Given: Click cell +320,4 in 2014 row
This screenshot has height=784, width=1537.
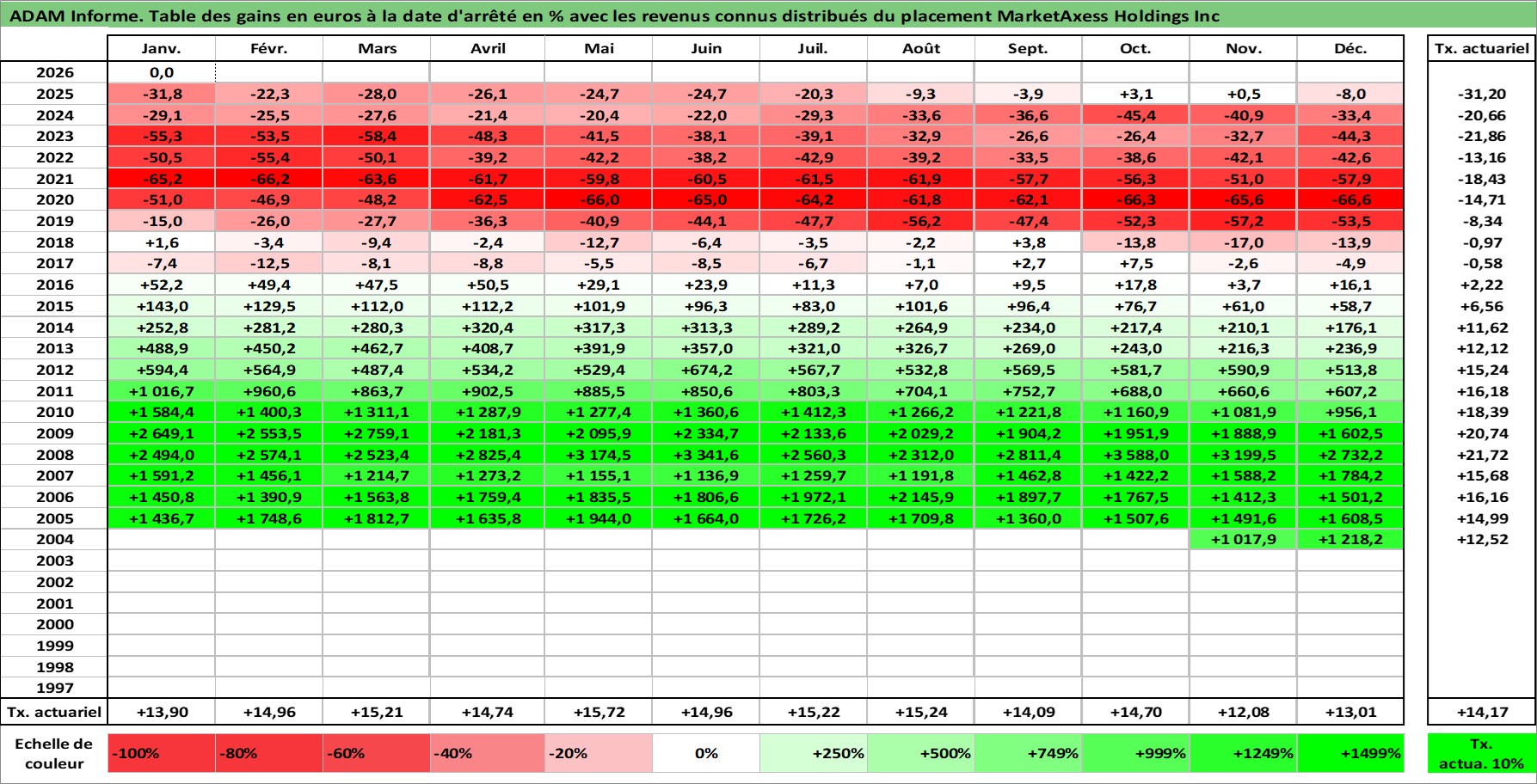Looking at the screenshot, I should coord(488,328).
